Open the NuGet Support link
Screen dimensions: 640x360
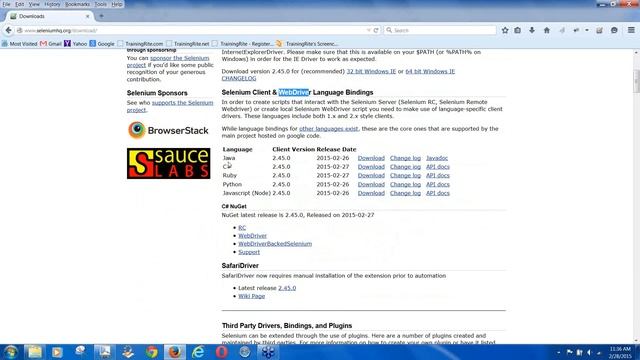tap(249, 252)
